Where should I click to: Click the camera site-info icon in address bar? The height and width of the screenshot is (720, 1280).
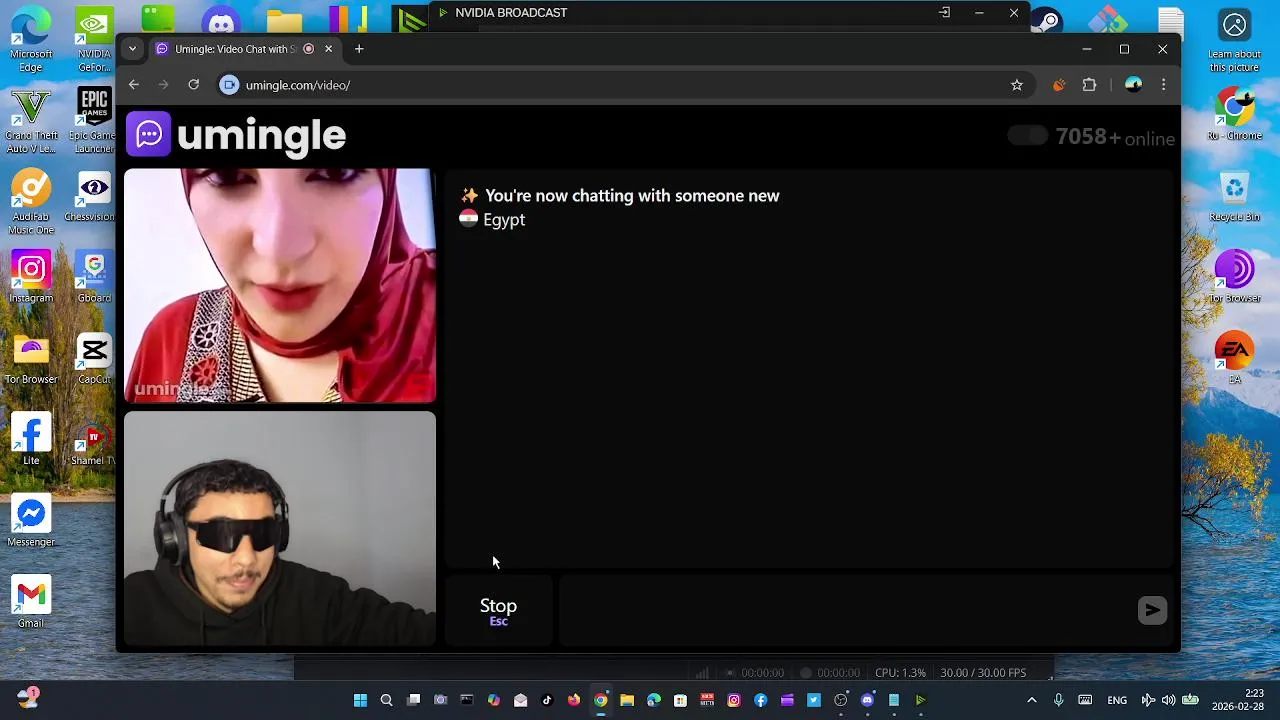point(229,85)
